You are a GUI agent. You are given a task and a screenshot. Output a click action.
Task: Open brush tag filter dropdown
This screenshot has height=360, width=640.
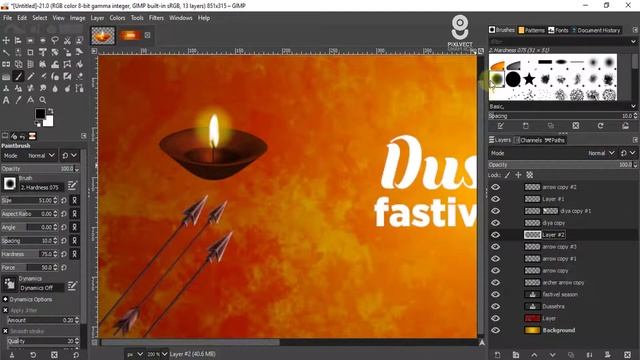633,42
